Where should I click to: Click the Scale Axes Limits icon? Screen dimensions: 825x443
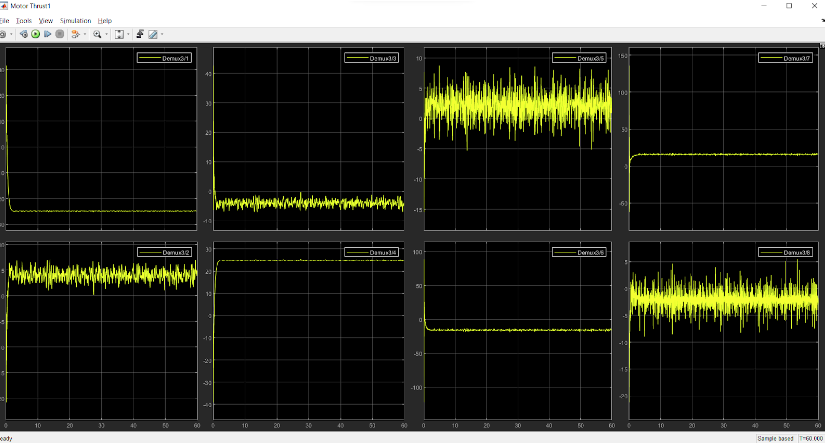coord(119,33)
